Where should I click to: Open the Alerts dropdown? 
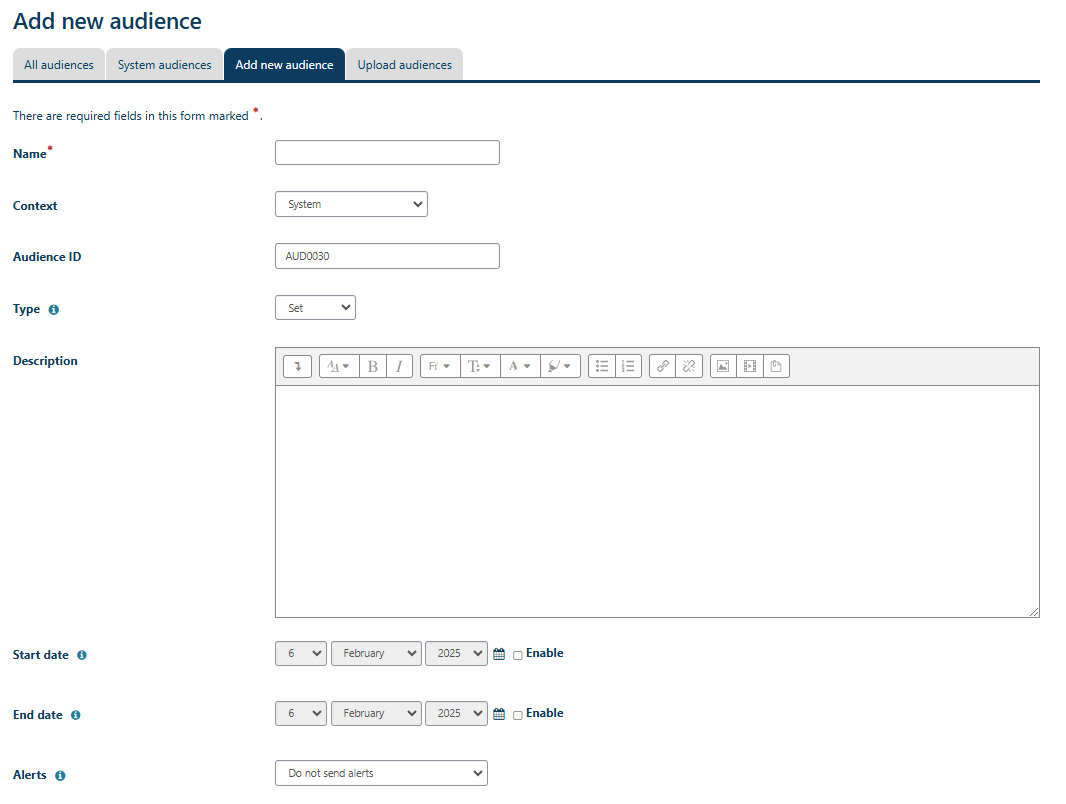click(x=381, y=773)
